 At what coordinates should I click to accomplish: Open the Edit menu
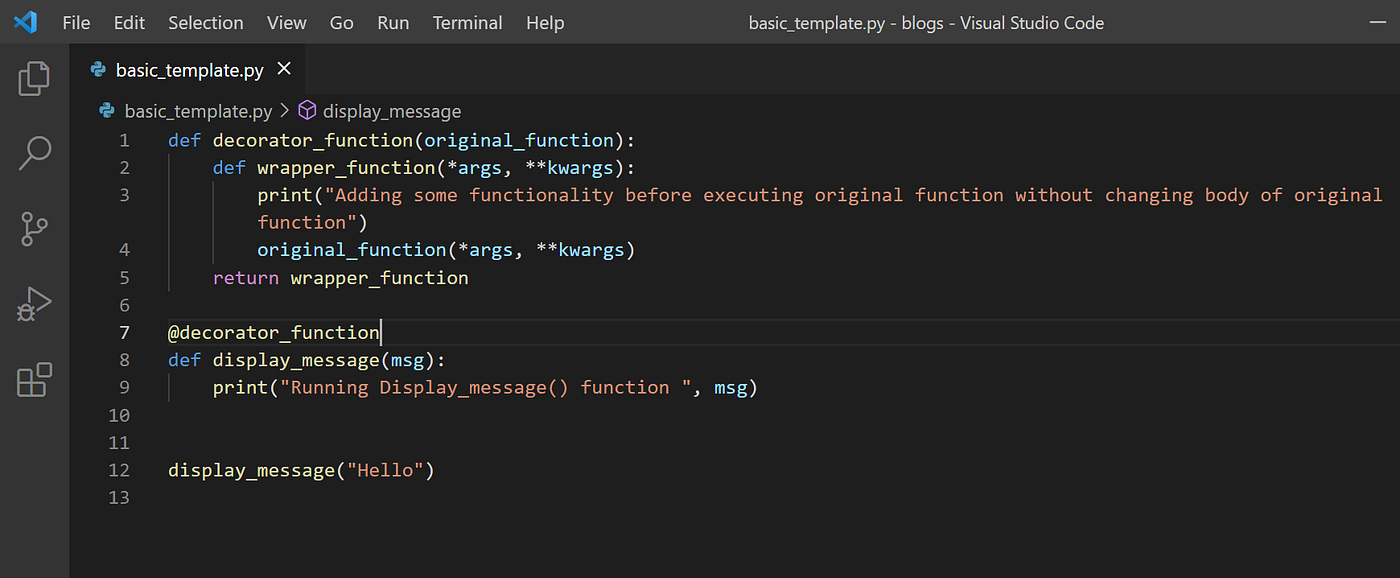(129, 22)
